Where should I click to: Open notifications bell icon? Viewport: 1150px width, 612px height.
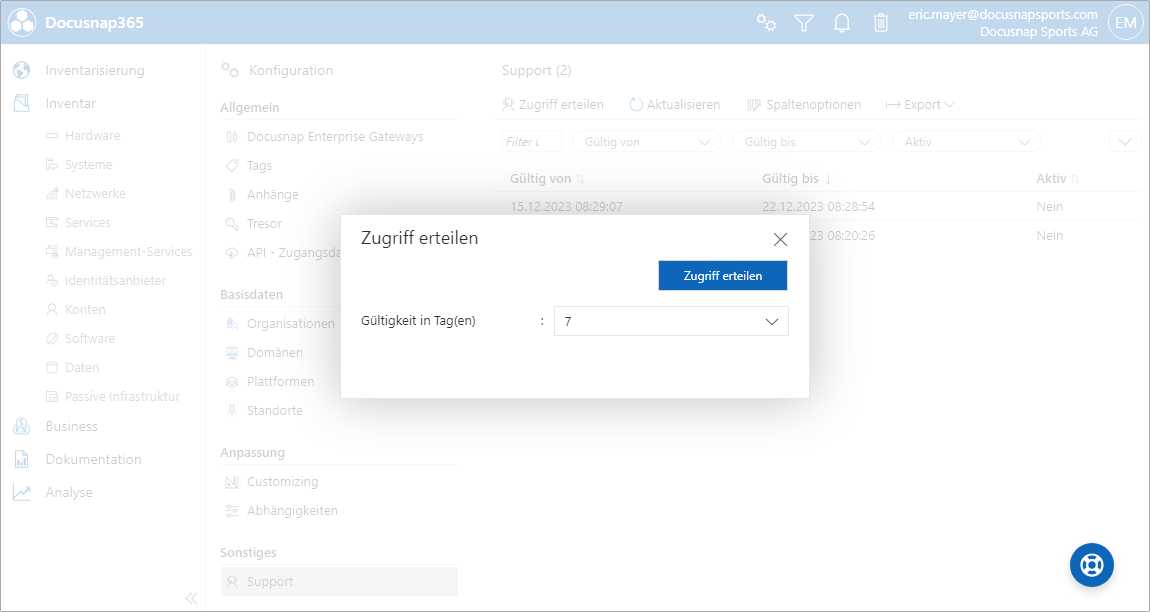(842, 22)
